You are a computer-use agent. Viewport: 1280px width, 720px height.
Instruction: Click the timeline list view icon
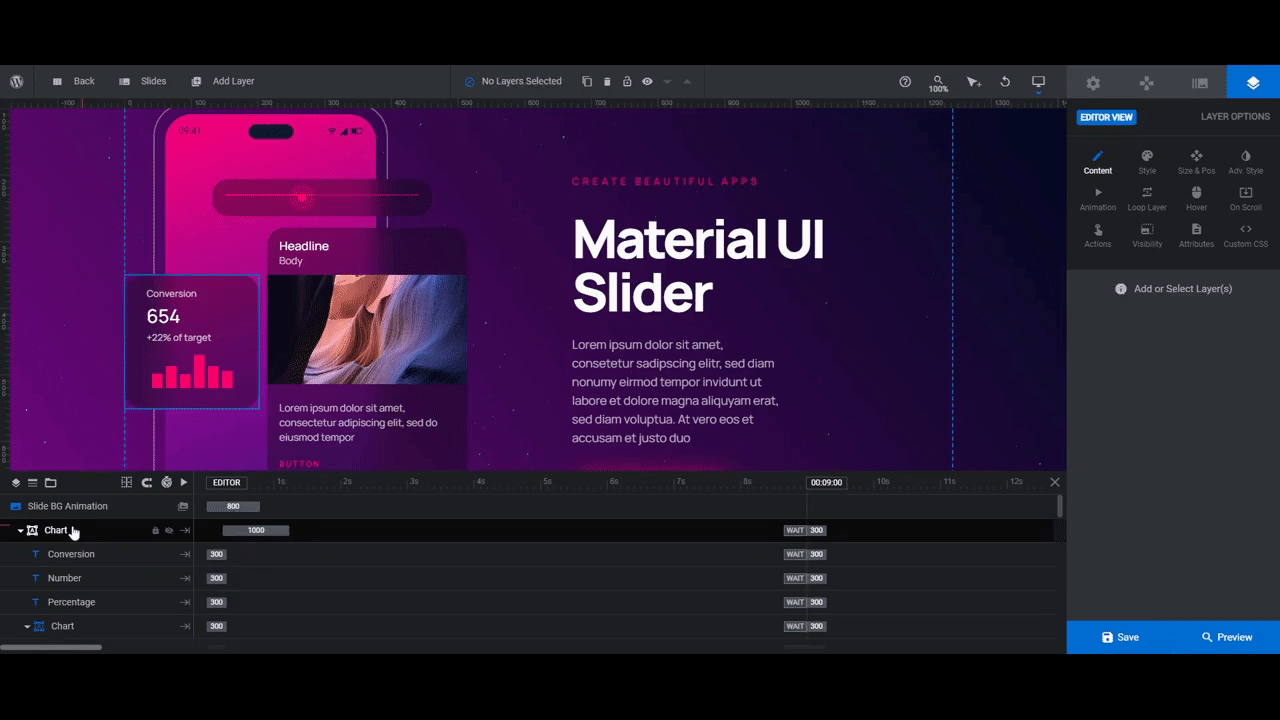coord(32,482)
